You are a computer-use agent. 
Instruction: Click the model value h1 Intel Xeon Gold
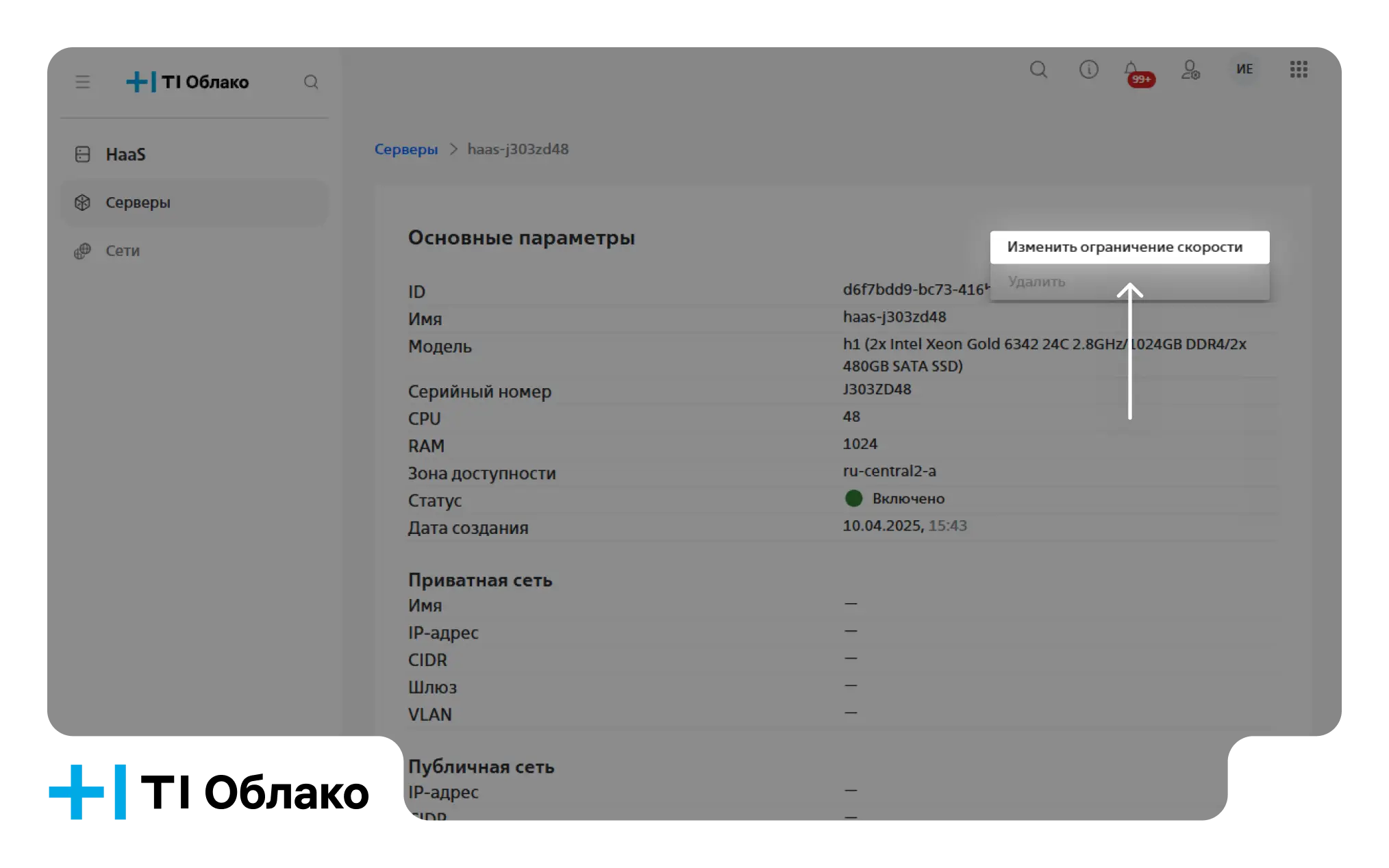tap(1044, 355)
